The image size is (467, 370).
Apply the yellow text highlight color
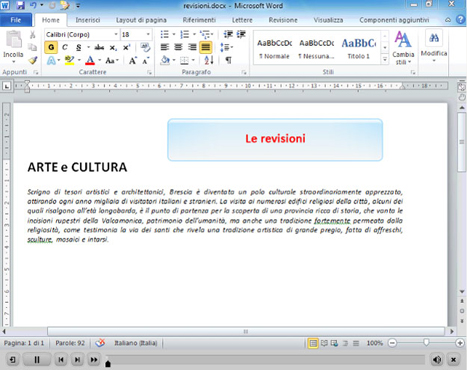[x=69, y=60]
